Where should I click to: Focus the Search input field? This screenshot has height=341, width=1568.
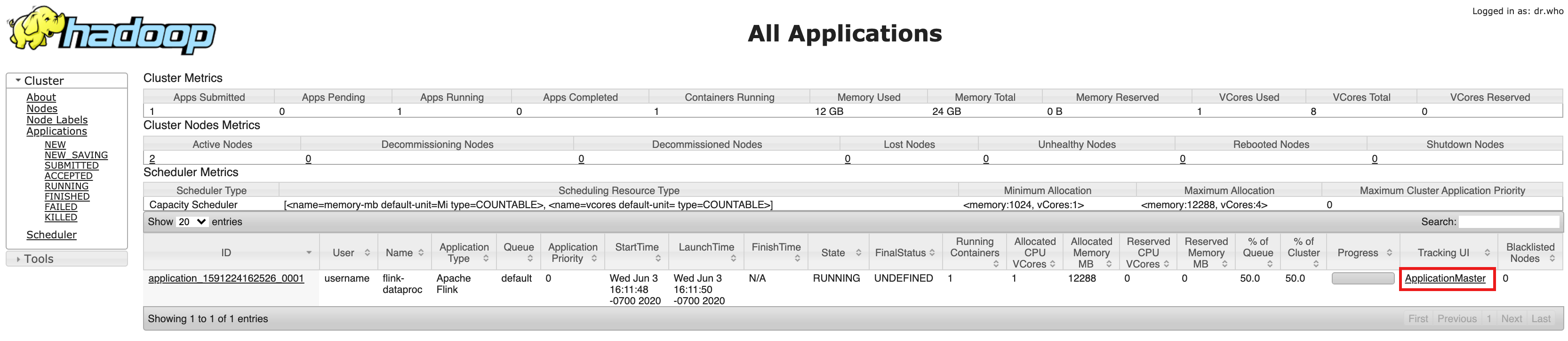(x=1508, y=222)
